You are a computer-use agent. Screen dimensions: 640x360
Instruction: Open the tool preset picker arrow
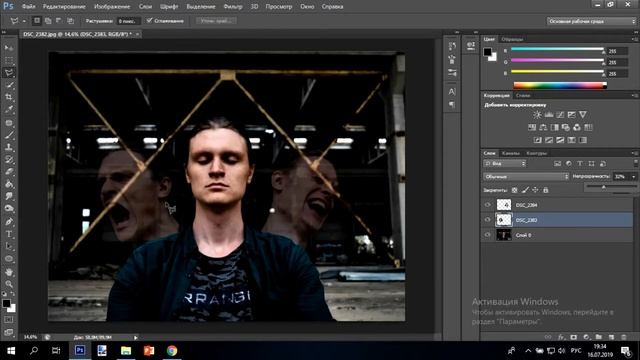[24, 21]
